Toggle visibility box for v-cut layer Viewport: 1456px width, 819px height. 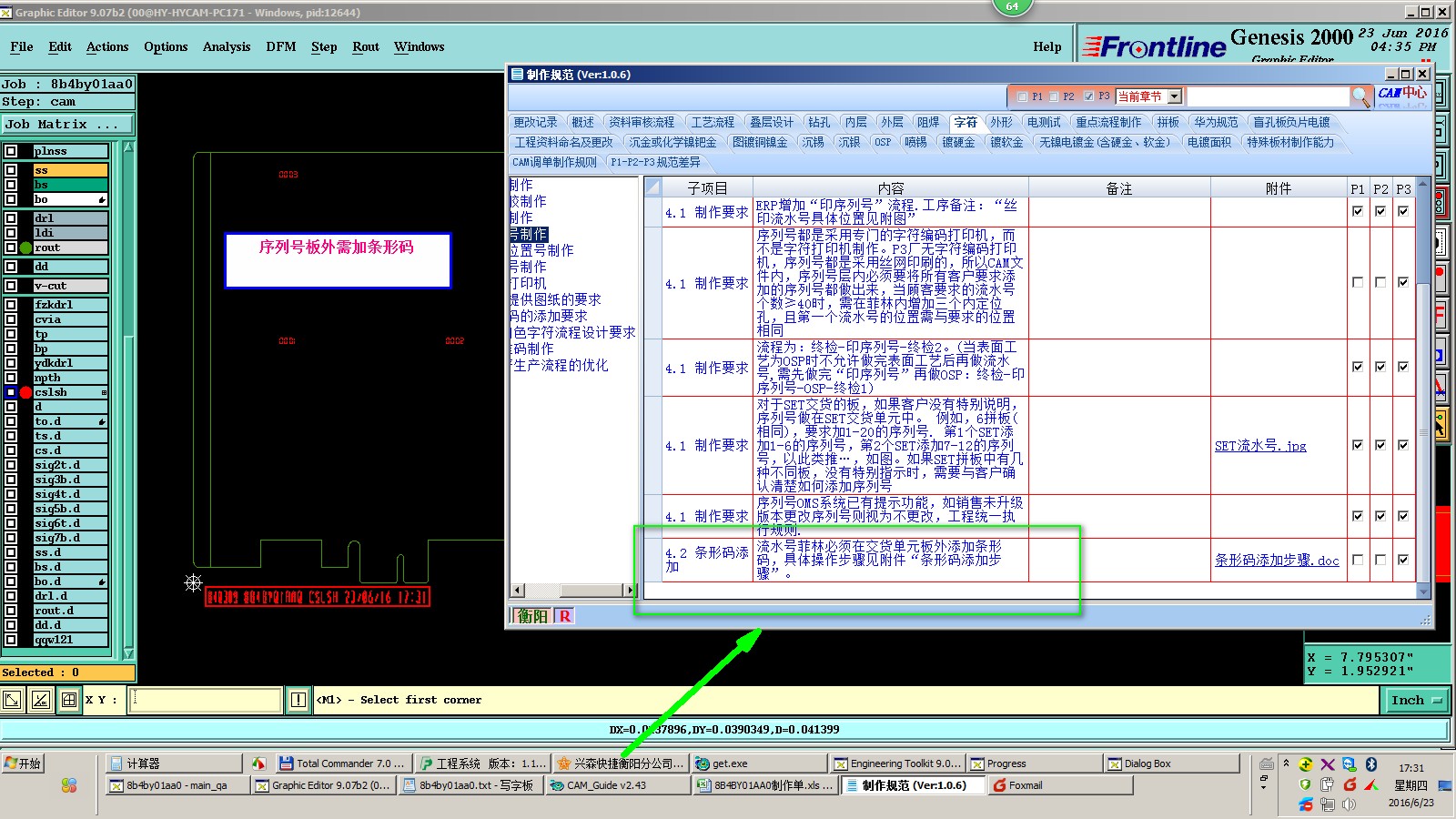click(11, 286)
